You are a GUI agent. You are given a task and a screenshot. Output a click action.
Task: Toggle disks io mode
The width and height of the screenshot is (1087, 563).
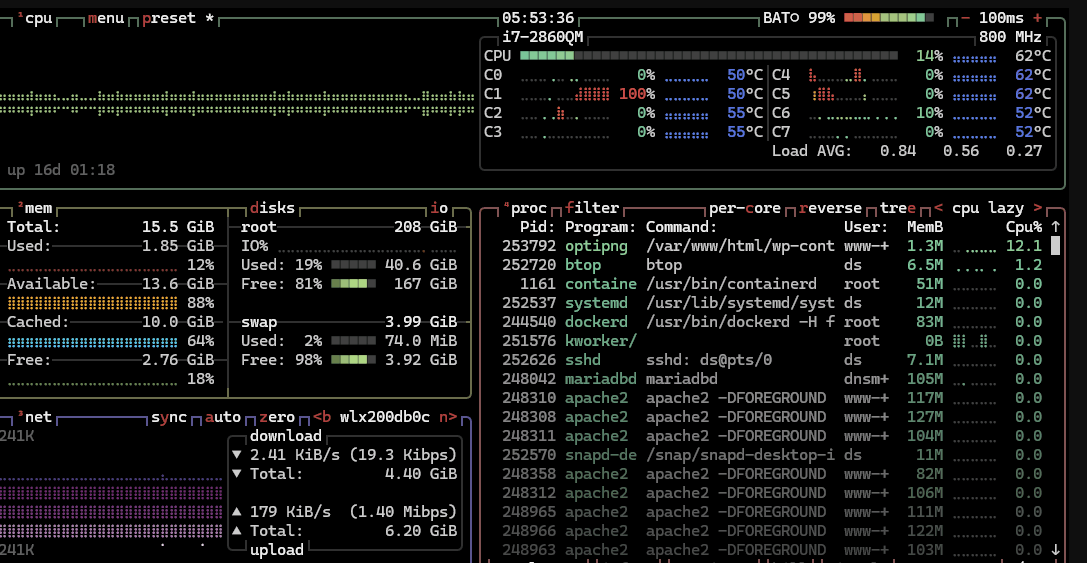(440, 208)
